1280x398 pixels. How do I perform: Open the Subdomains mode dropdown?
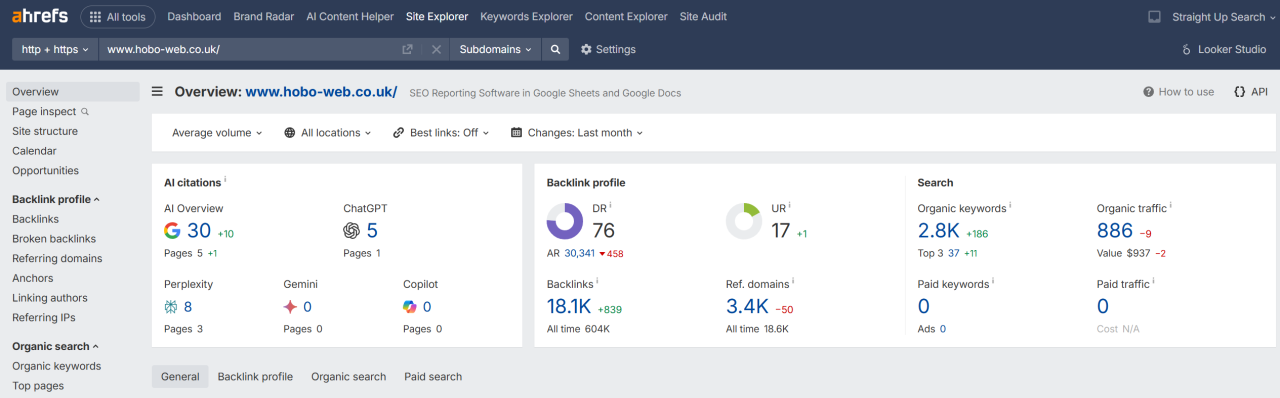tap(496, 49)
